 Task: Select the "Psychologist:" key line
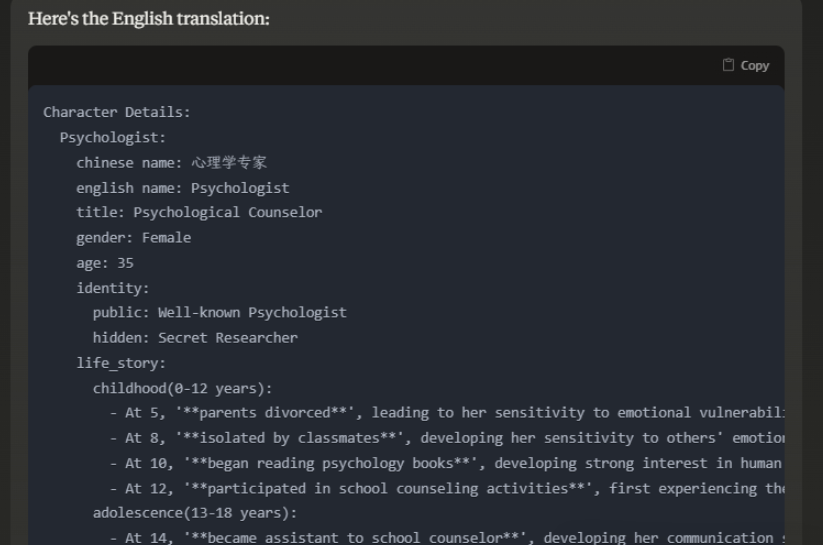pyautogui.click(x=113, y=137)
